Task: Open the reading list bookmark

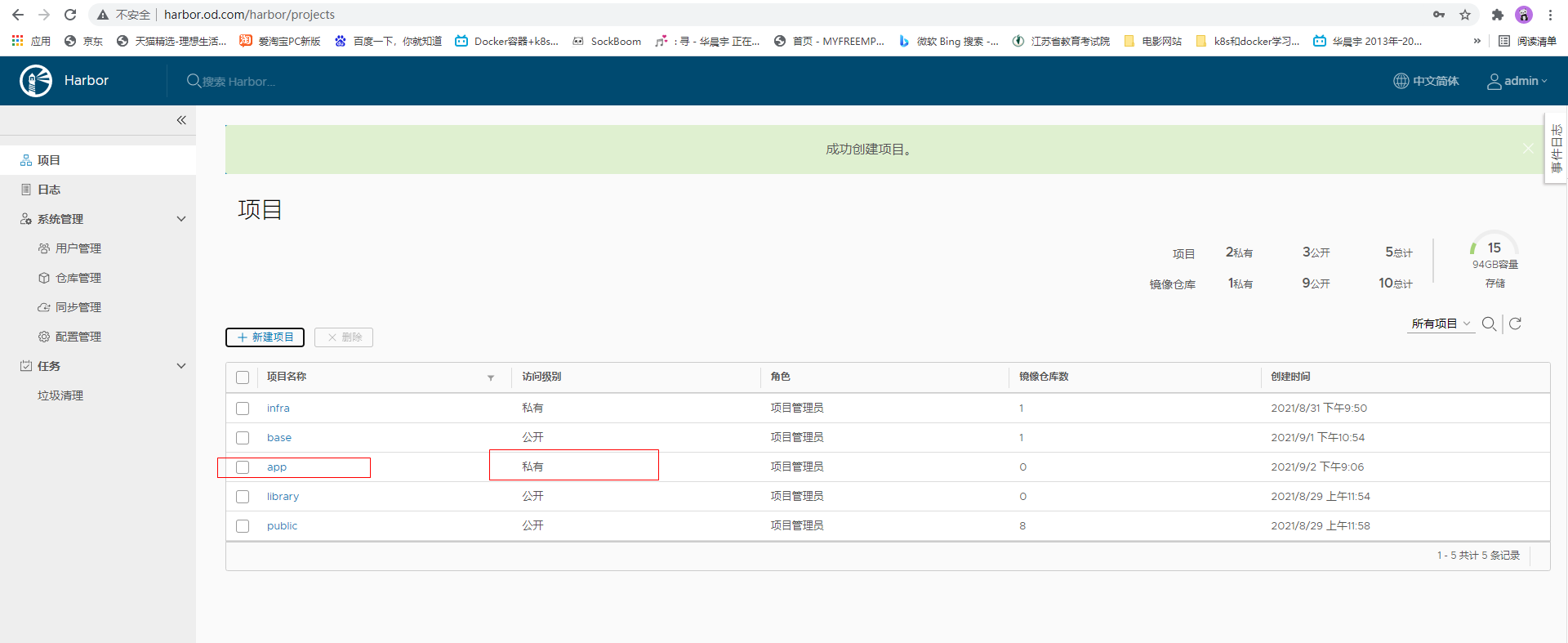Action: tap(1527, 41)
